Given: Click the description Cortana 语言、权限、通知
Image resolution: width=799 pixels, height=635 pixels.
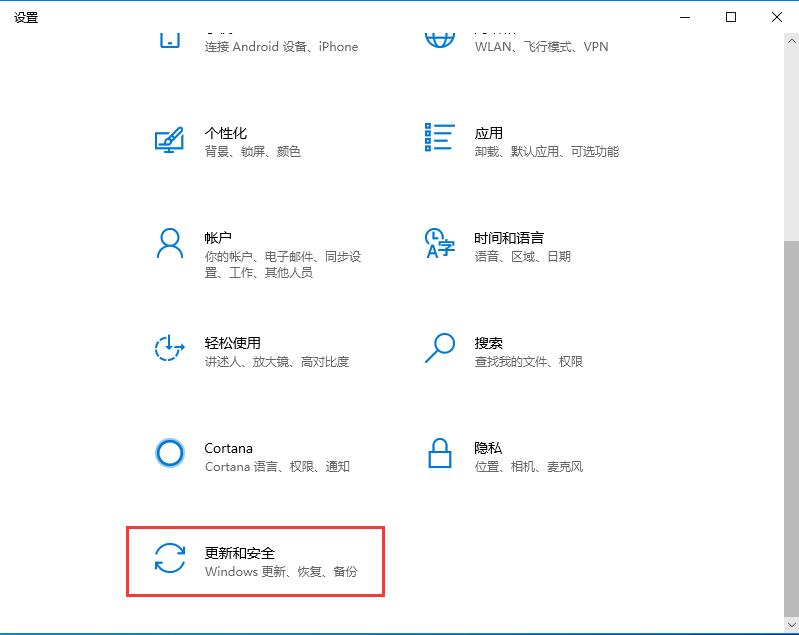Looking at the screenshot, I should [x=277, y=467].
